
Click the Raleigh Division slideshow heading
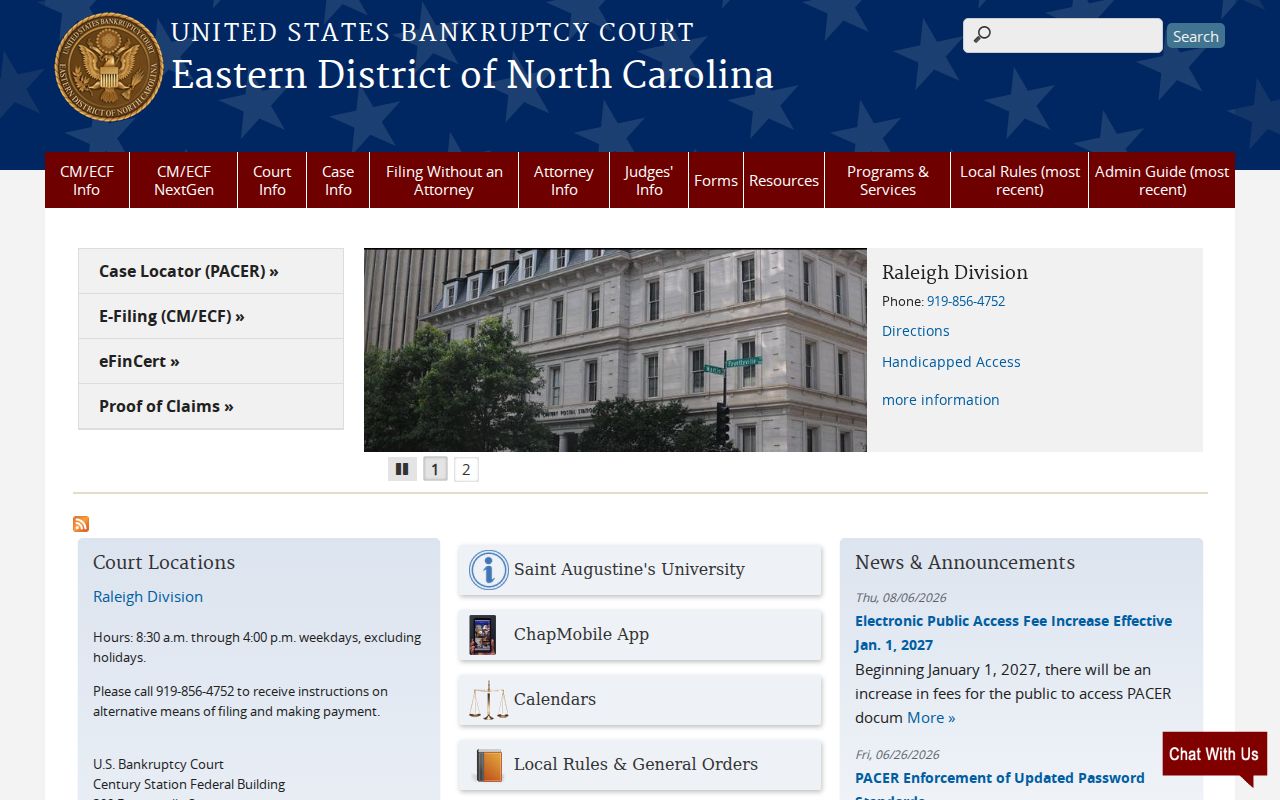(x=955, y=272)
